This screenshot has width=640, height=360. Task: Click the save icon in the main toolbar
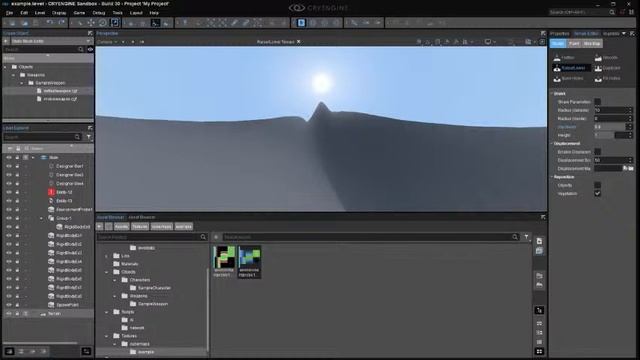tap(35, 23)
